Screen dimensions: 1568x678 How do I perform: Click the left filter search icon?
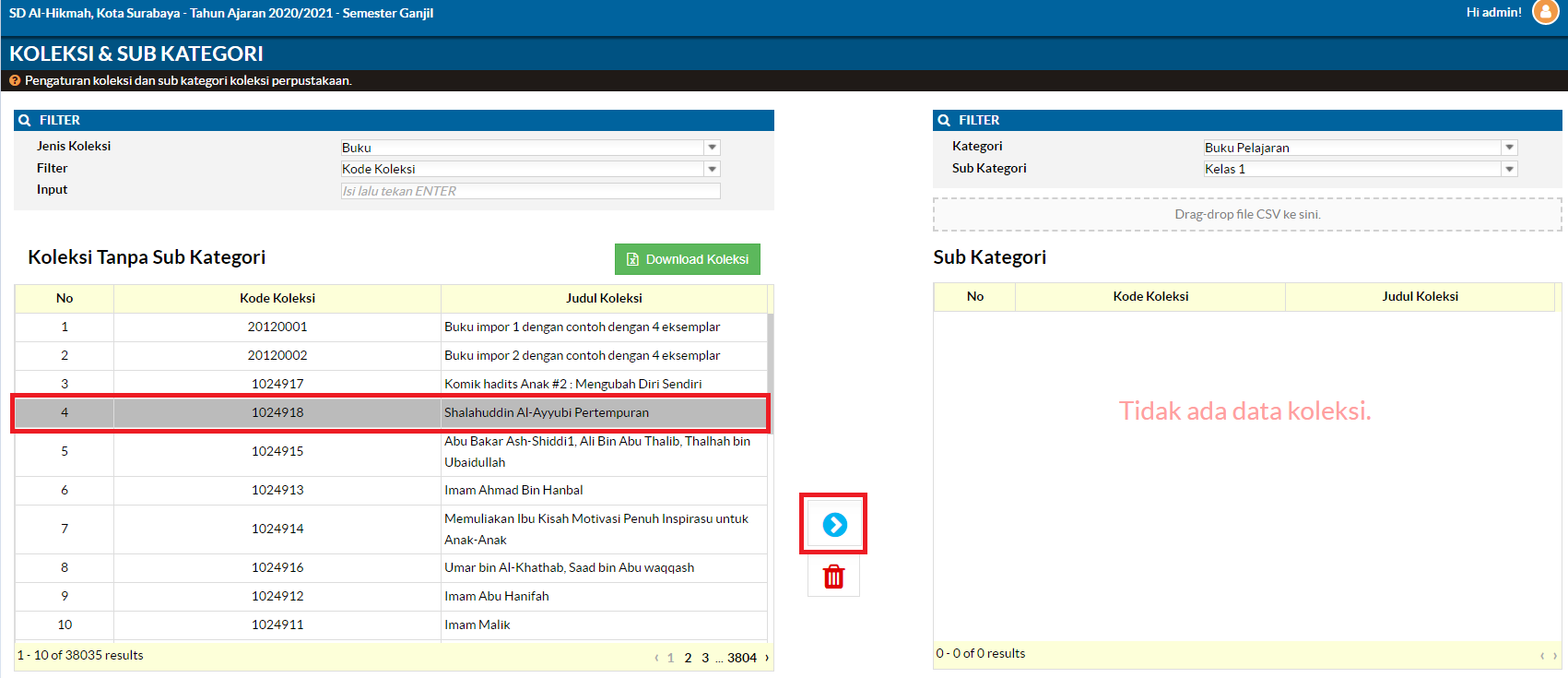[25, 121]
